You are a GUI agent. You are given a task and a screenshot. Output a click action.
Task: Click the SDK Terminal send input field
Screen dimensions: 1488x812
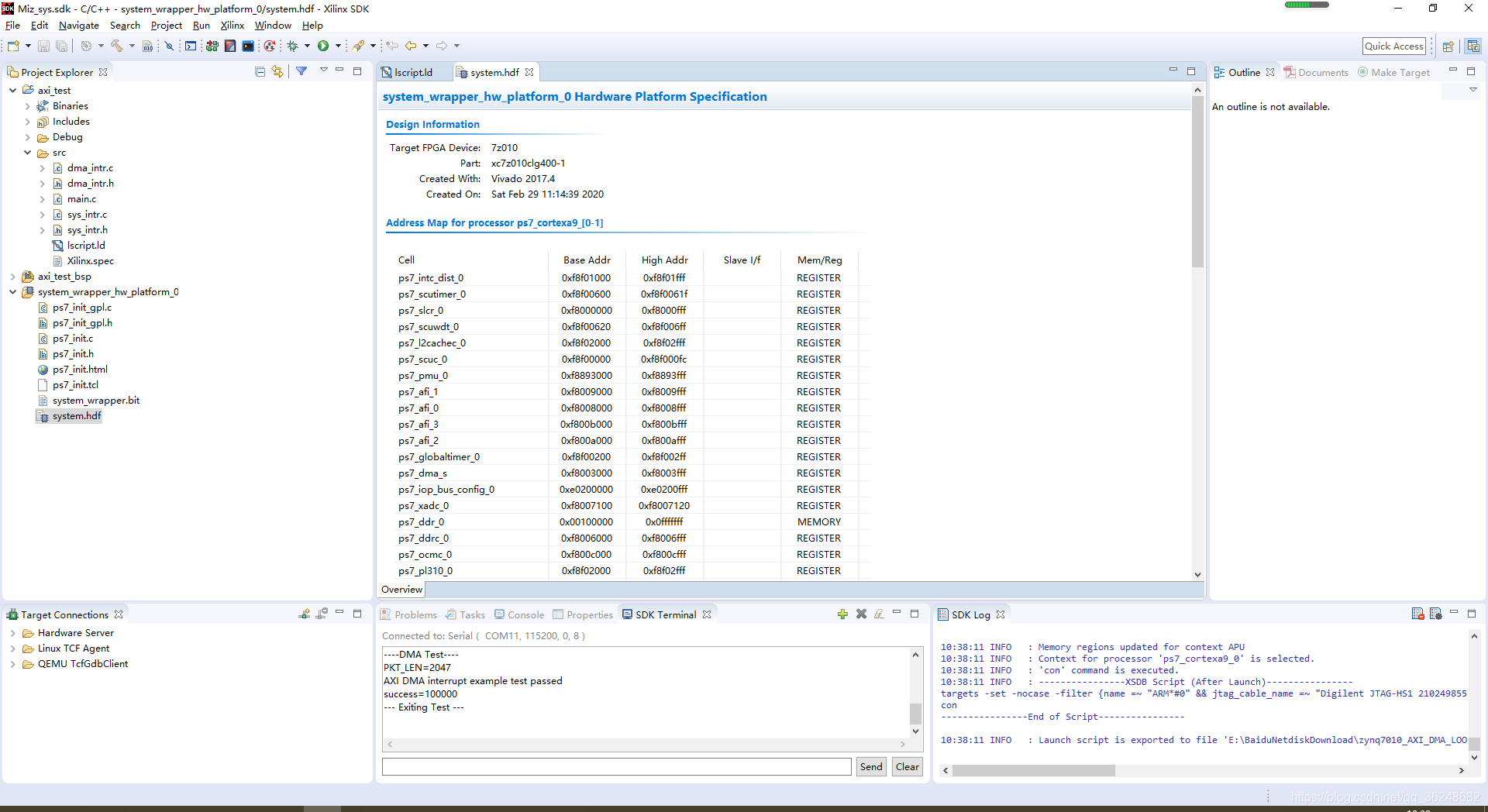617,766
